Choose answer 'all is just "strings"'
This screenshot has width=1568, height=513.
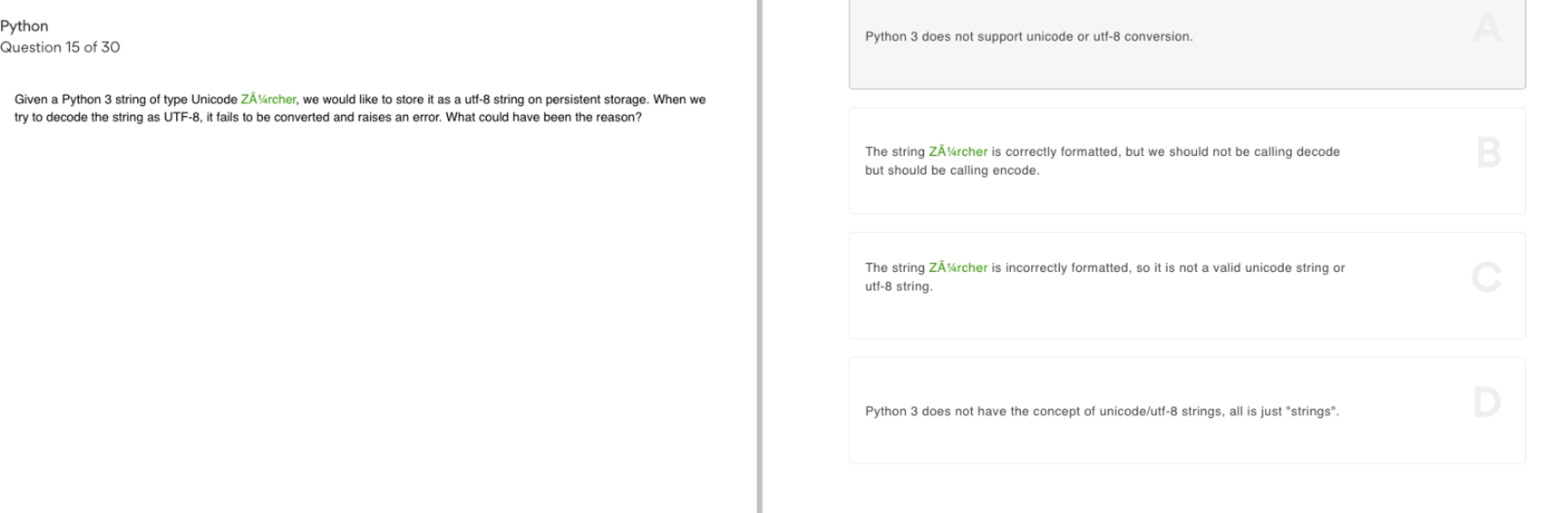coord(1186,410)
